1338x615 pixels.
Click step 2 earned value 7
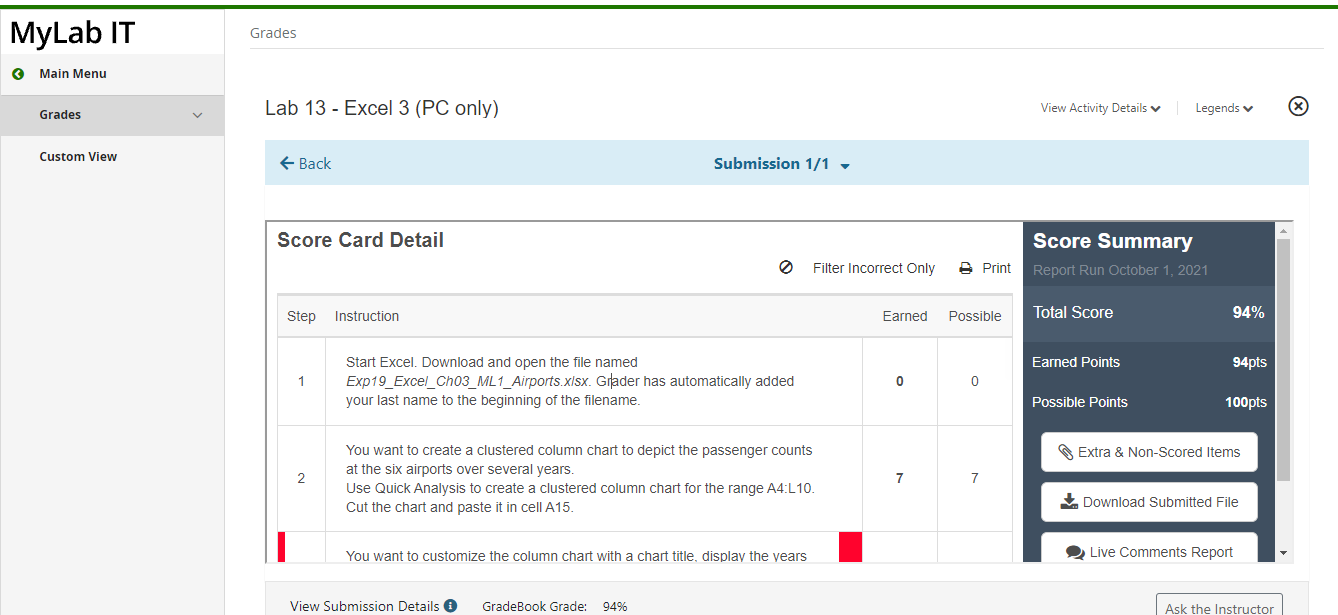pos(900,478)
